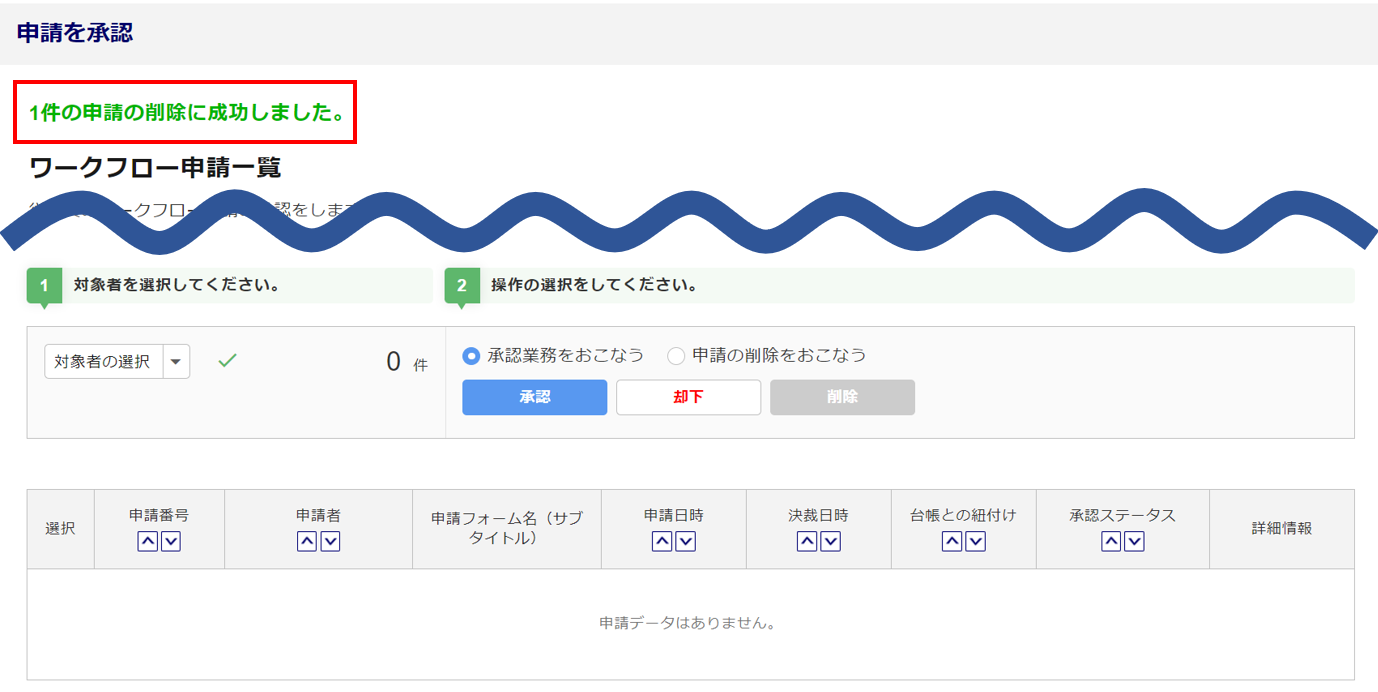The width and height of the screenshot is (1378, 692).
Task: Sort 承認ステータス column ascending
Action: click(1110, 541)
